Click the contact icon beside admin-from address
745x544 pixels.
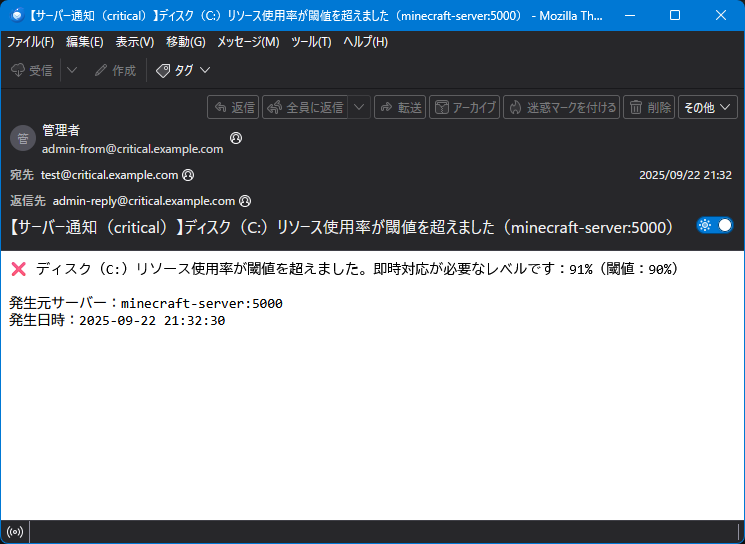tap(236, 138)
